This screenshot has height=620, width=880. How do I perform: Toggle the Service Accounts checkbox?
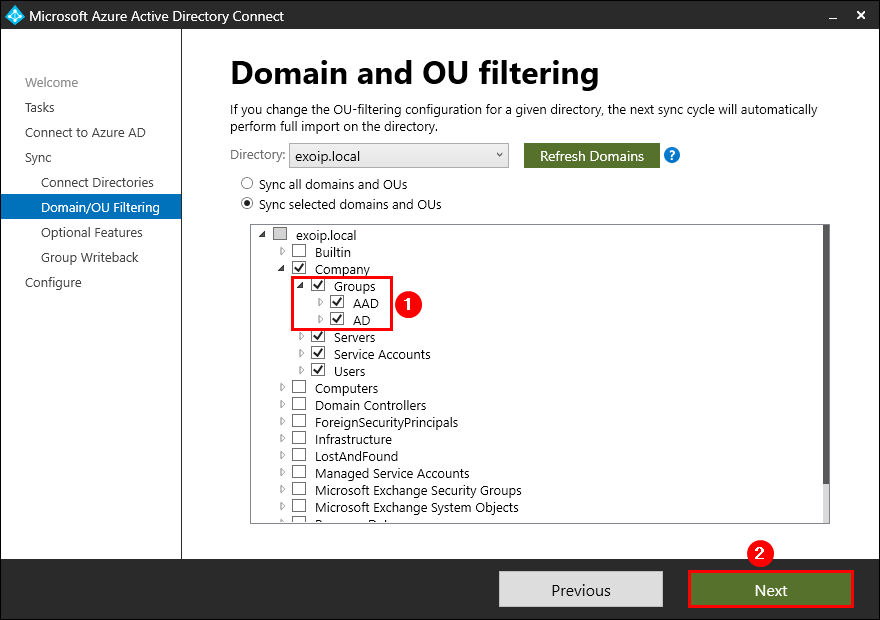coord(318,354)
